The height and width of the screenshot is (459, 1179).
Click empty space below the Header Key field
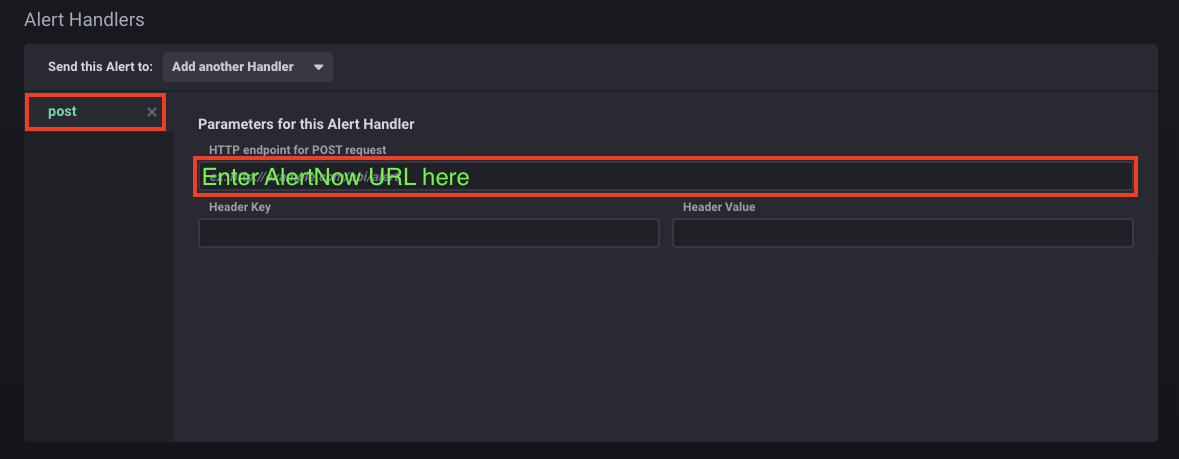[x=428, y=330]
